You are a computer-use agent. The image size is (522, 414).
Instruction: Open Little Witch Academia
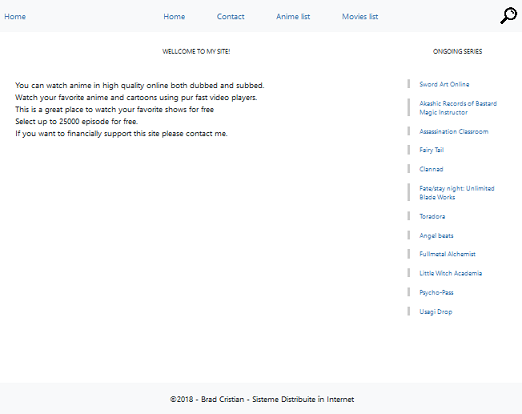tap(451, 273)
